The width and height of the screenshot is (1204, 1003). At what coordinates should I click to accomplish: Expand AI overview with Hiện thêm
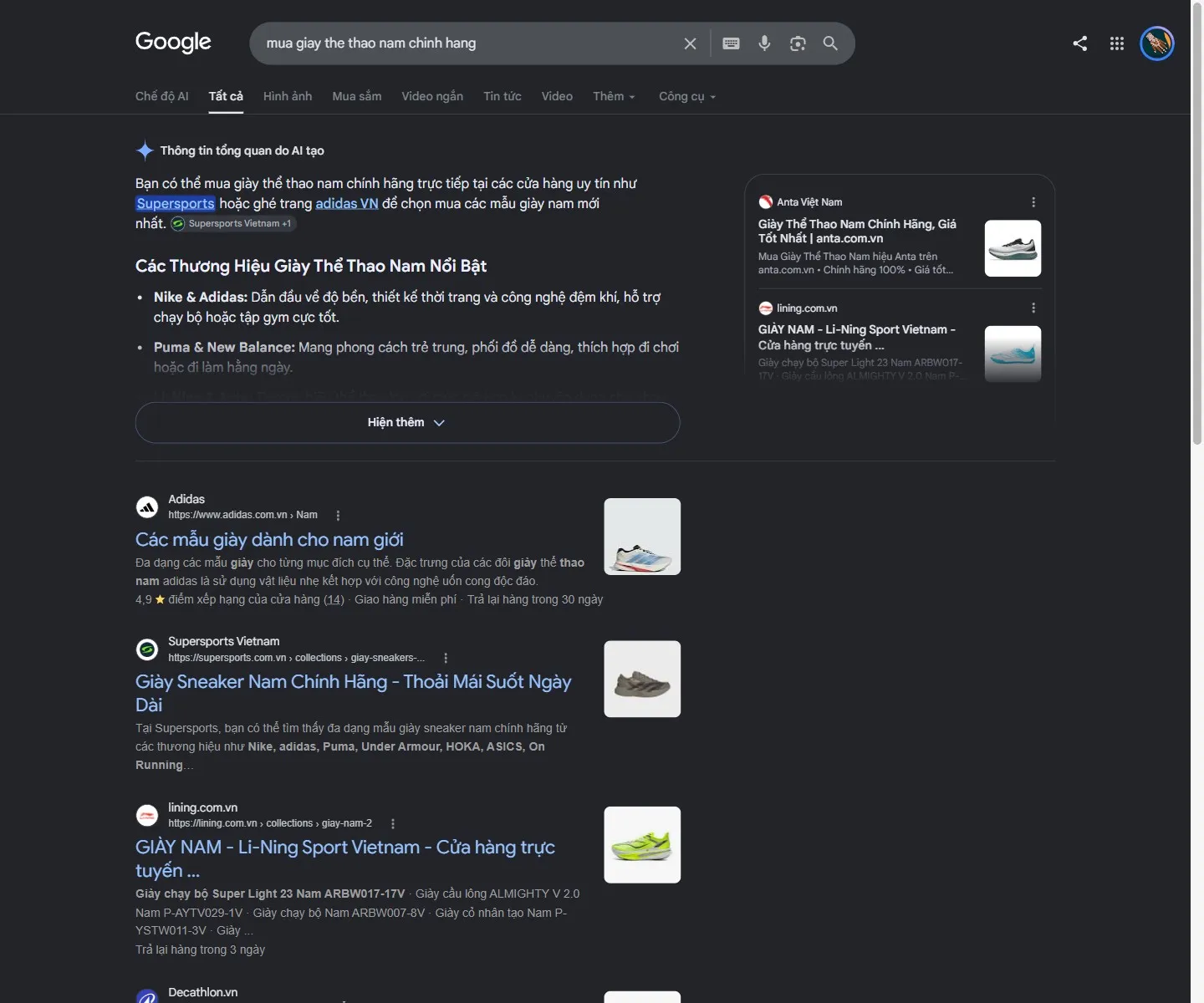[407, 423]
